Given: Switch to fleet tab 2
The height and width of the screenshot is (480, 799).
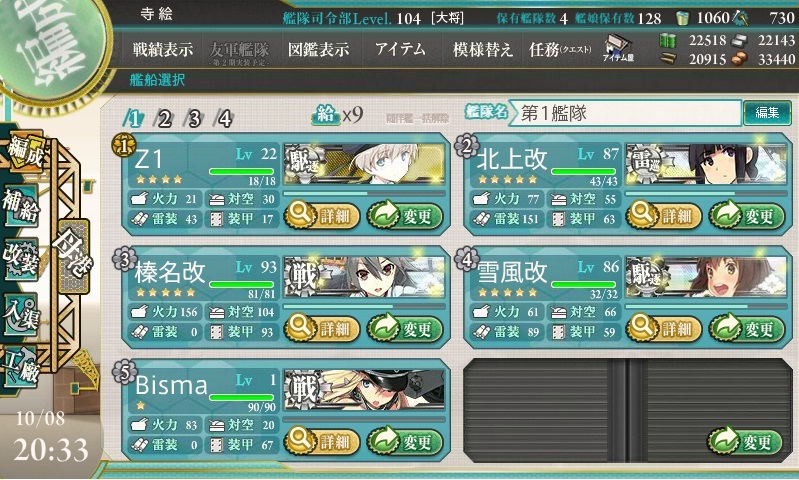Looking at the screenshot, I should pyautogui.click(x=164, y=119).
